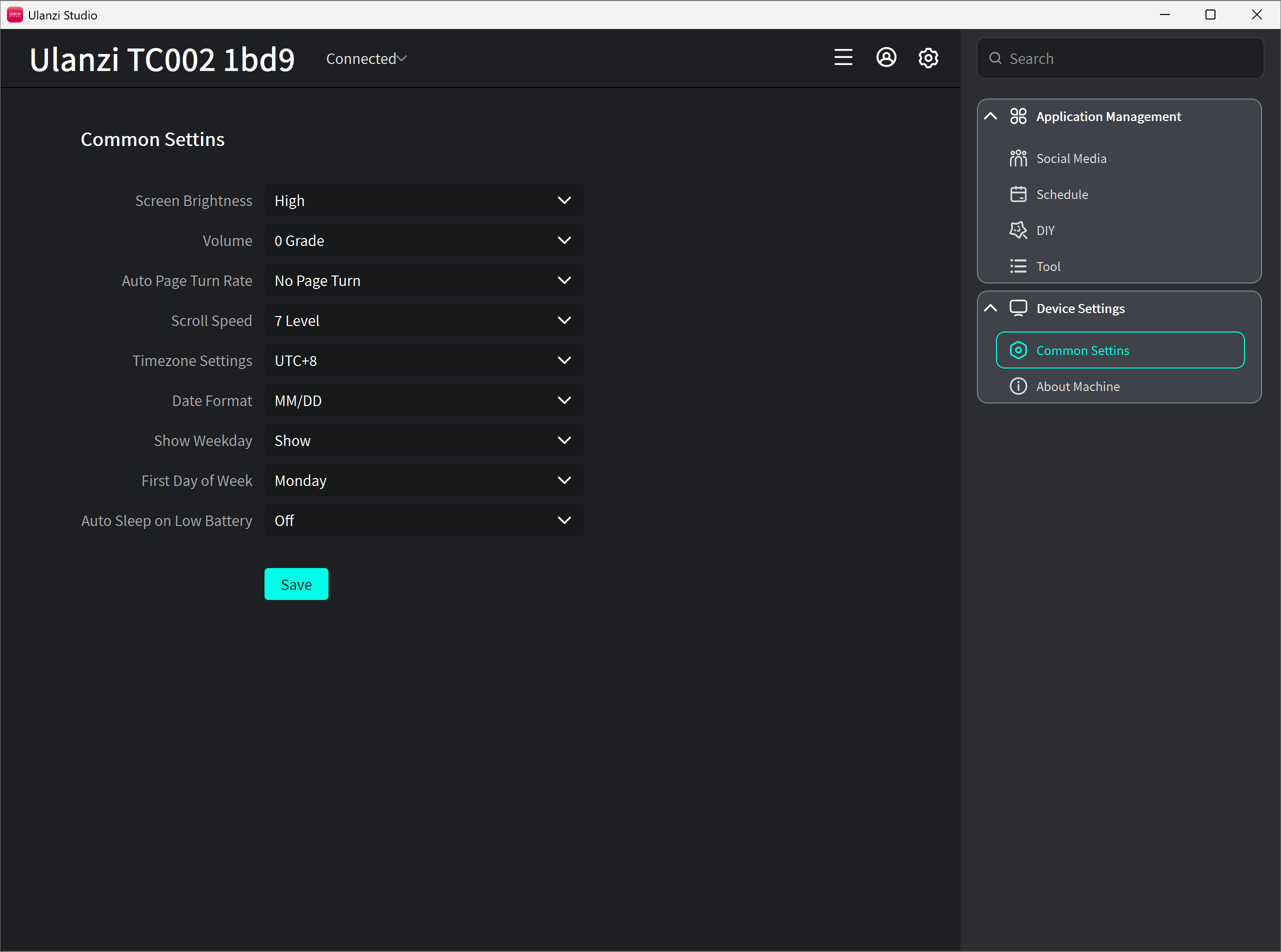Open the user account profile icon
The width and height of the screenshot is (1281, 952).
[886, 57]
